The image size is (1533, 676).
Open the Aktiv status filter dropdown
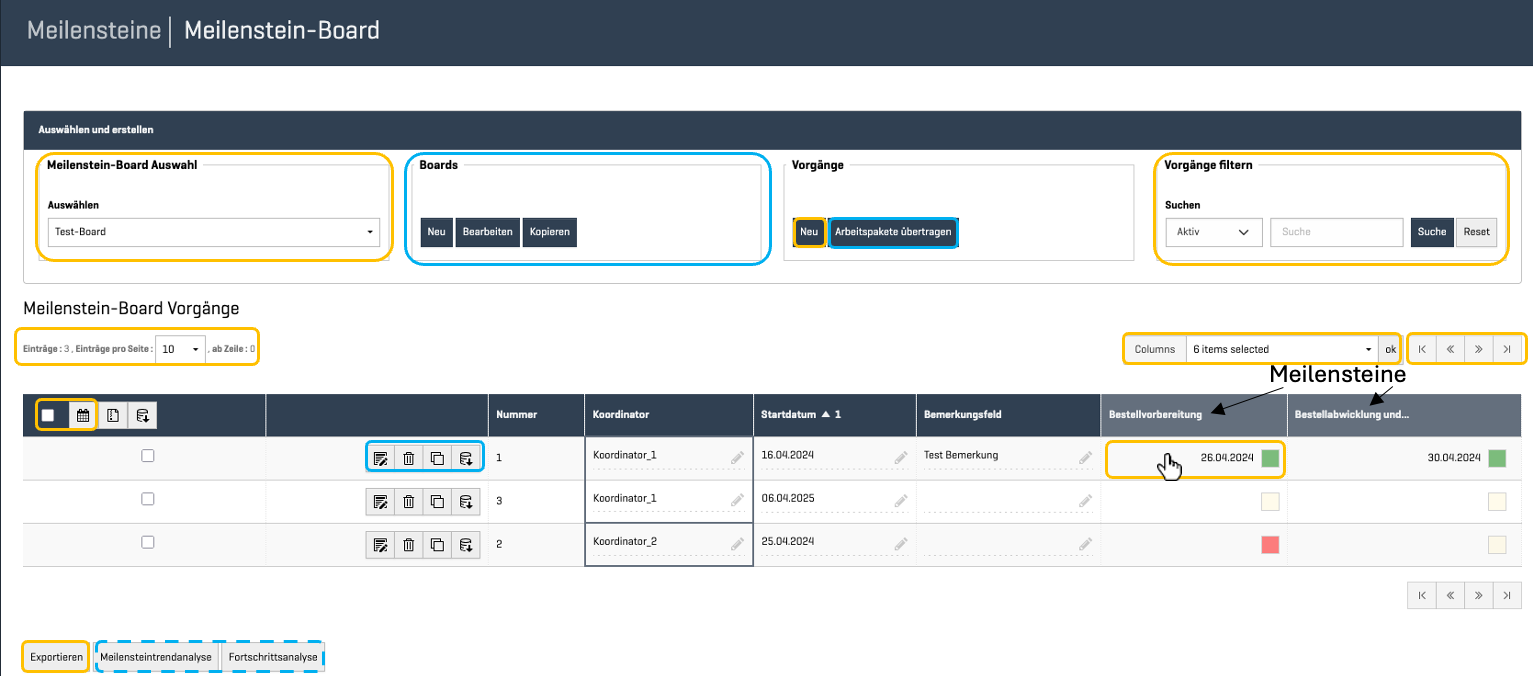1214,232
